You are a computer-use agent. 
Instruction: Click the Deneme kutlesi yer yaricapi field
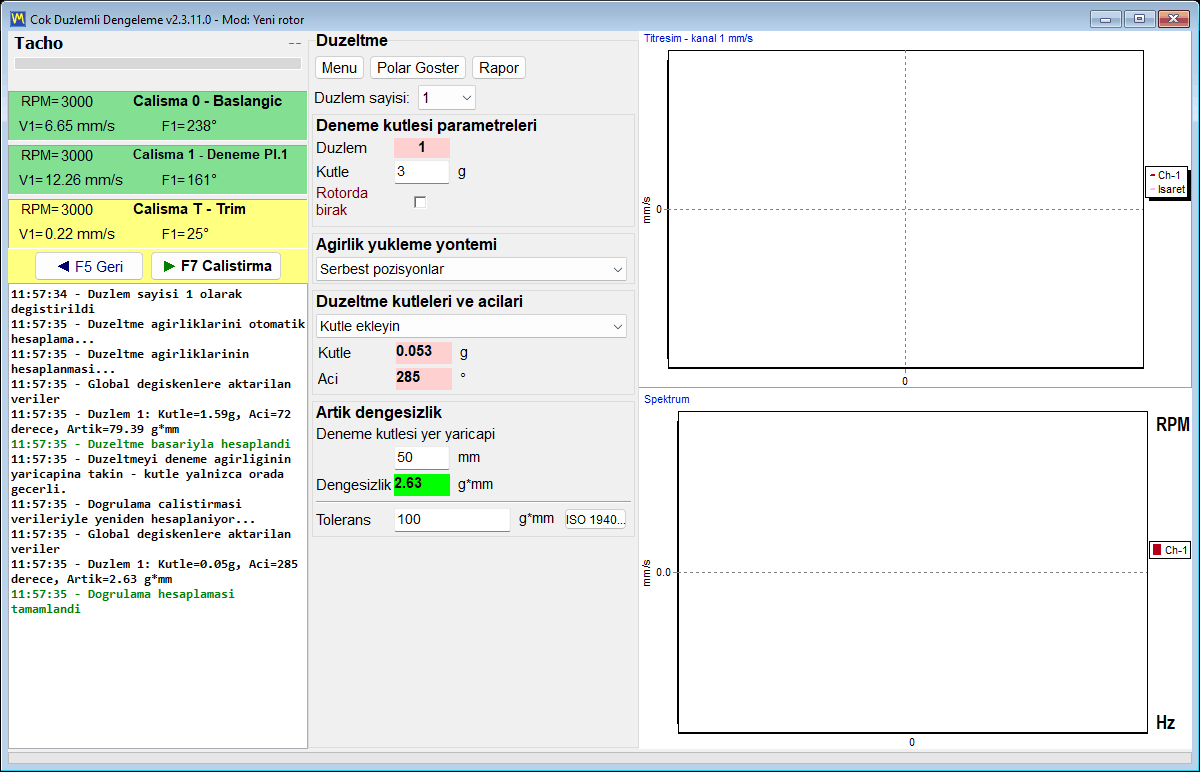(422, 457)
